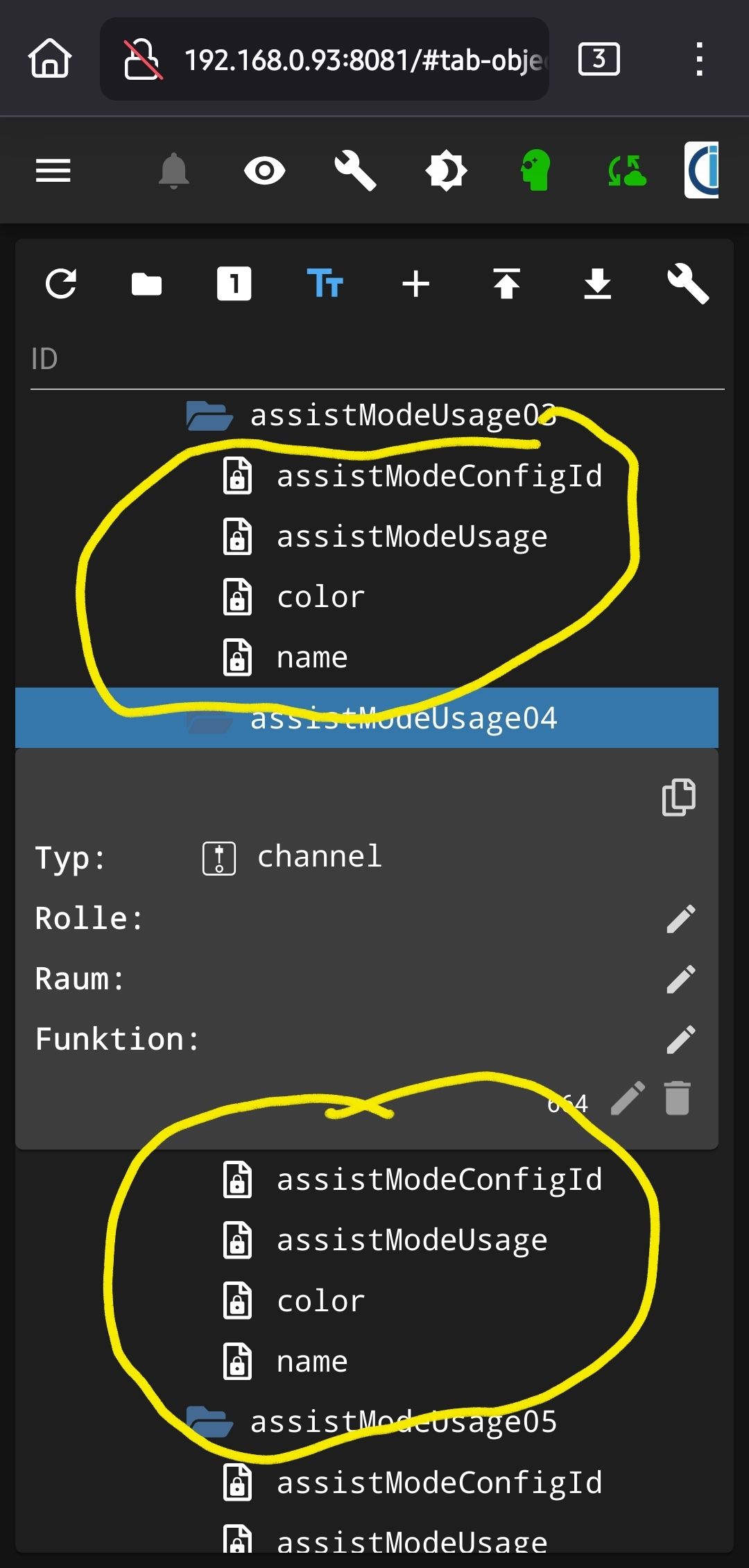Toggle the text-size Tt toolbar button
The width and height of the screenshot is (749, 1568).
pyautogui.click(x=325, y=284)
